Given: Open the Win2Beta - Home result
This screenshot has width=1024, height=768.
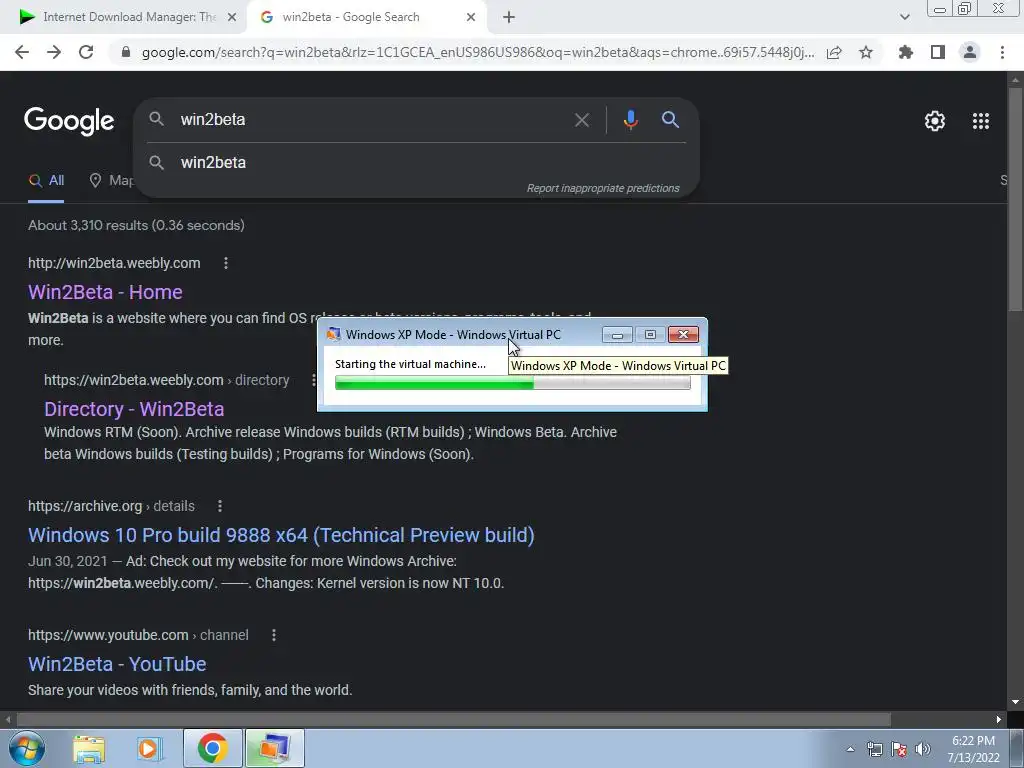Looking at the screenshot, I should click(x=105, y=292).
